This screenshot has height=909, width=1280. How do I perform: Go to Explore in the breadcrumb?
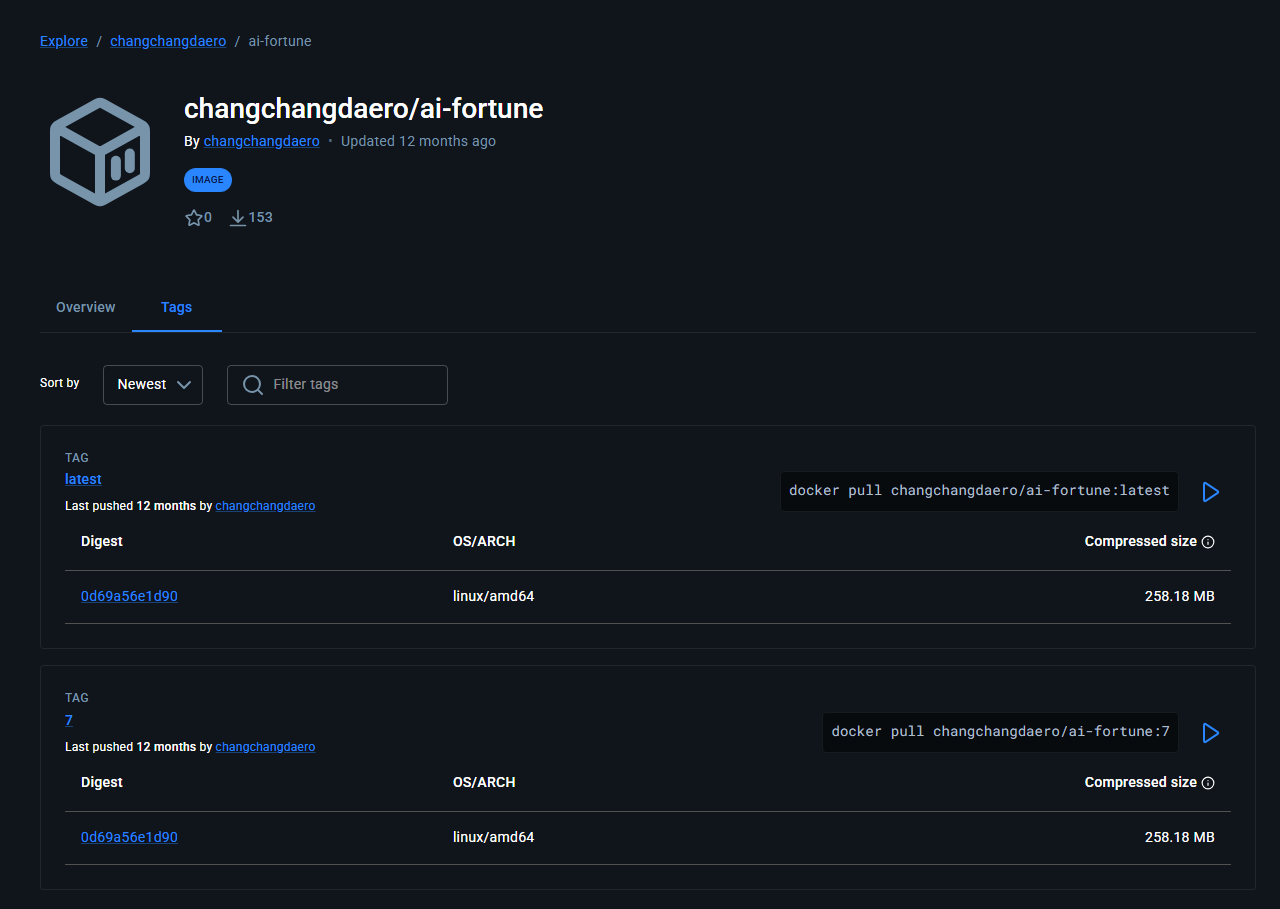[64, 41]
